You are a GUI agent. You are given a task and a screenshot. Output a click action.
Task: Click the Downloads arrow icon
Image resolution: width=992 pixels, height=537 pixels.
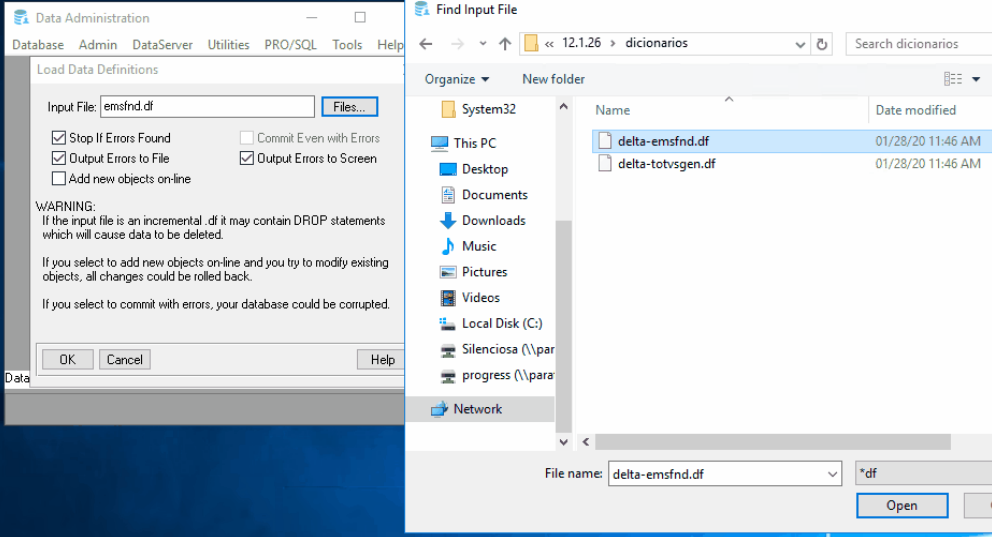pyautogui.click(x=448, y=220)
